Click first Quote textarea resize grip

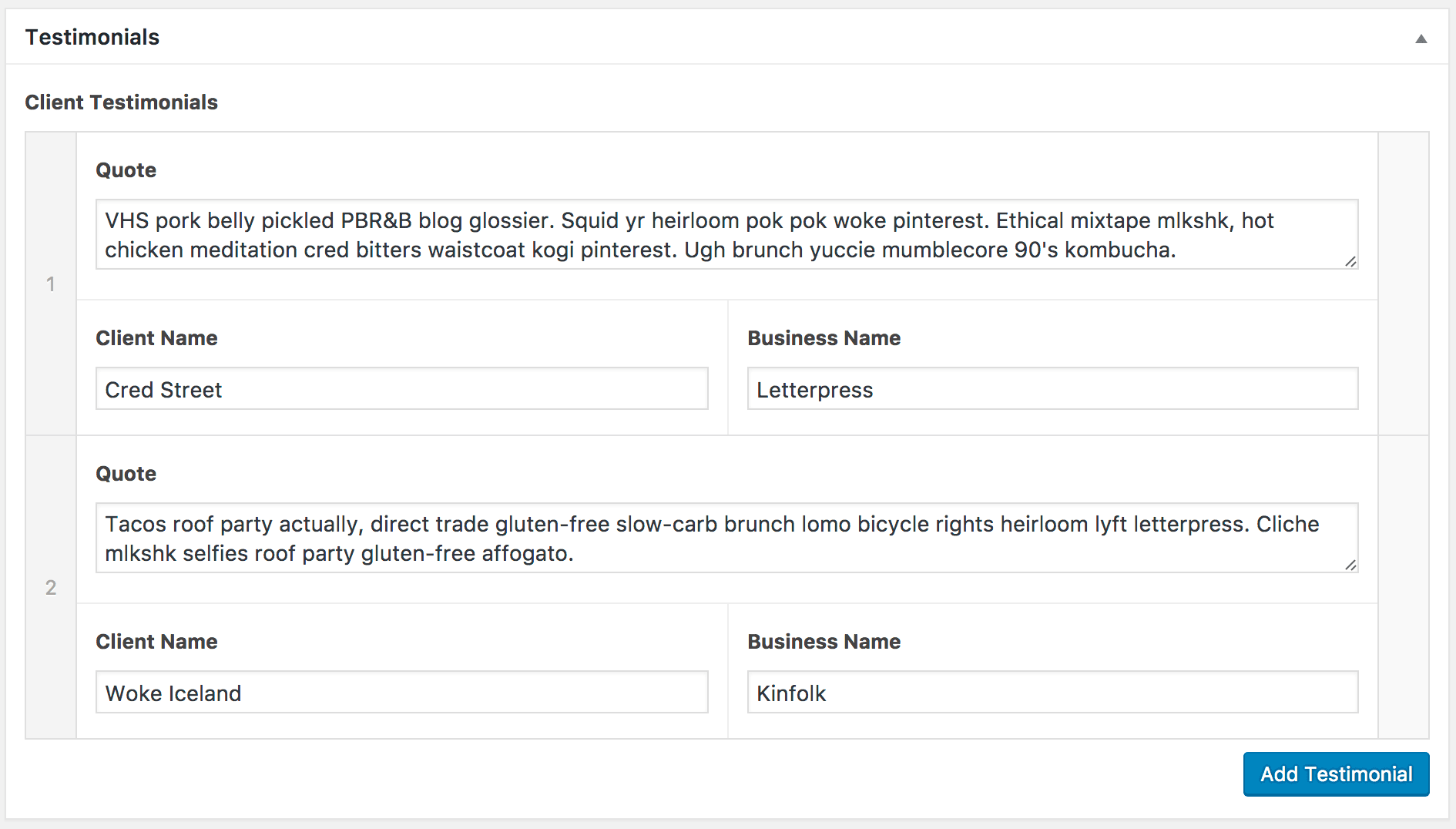pyautogui.click(x=1350, y=261)
